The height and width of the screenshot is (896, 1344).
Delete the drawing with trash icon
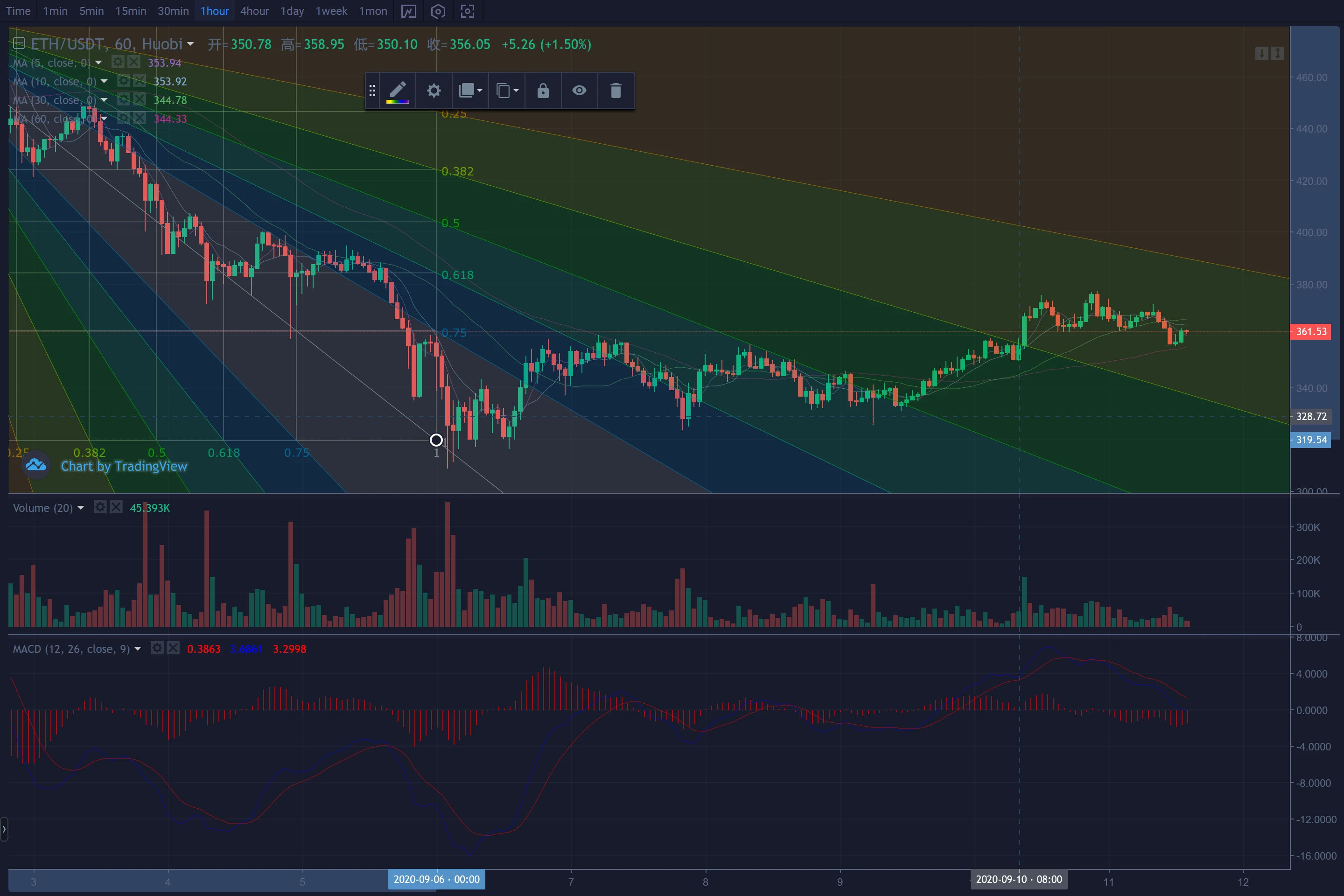click(x=616, y=90)
